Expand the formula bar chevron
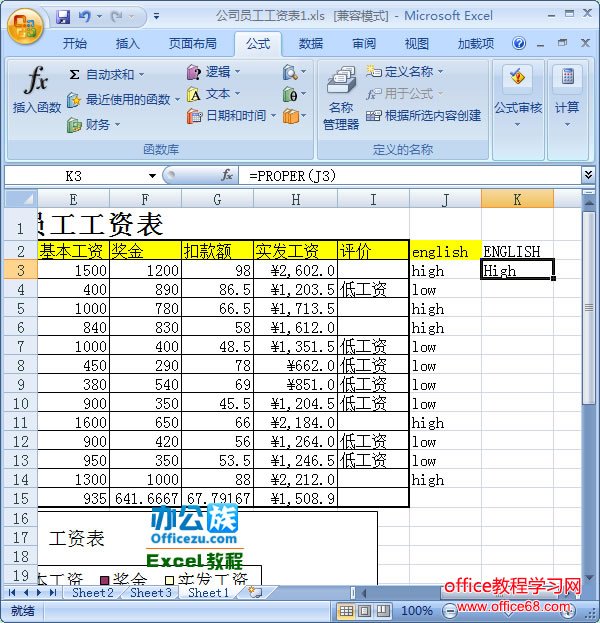600x623 pixels. pos(588,175)
